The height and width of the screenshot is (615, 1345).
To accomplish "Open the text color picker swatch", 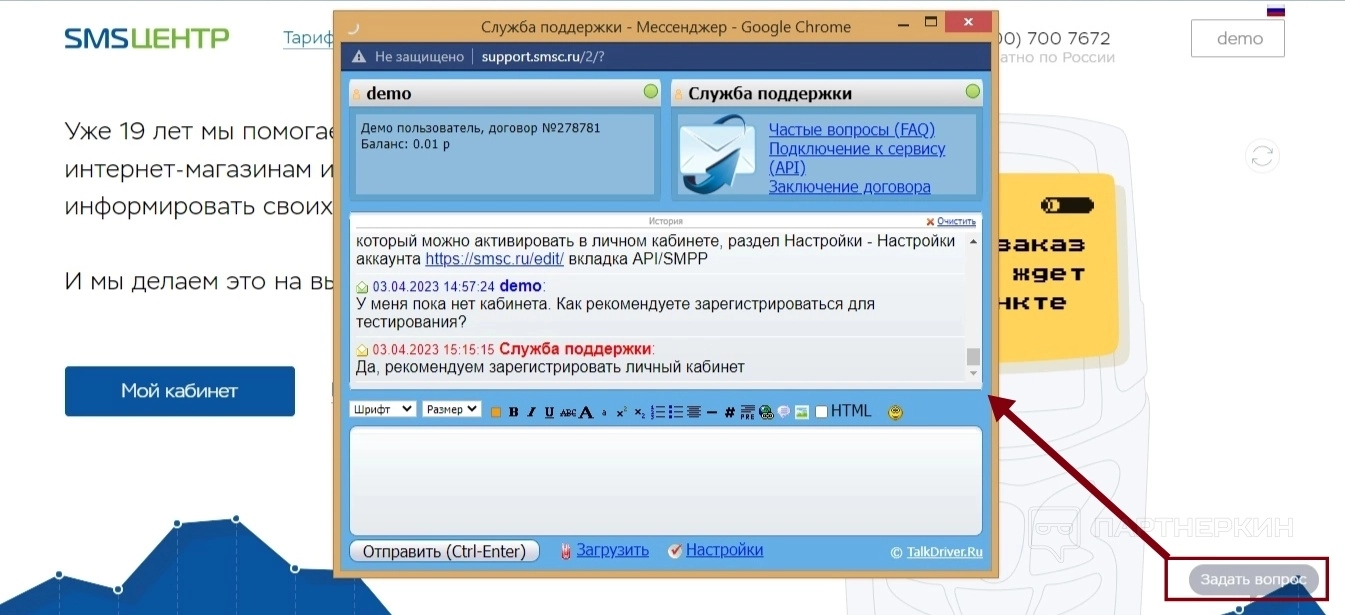I will point(496,412).
